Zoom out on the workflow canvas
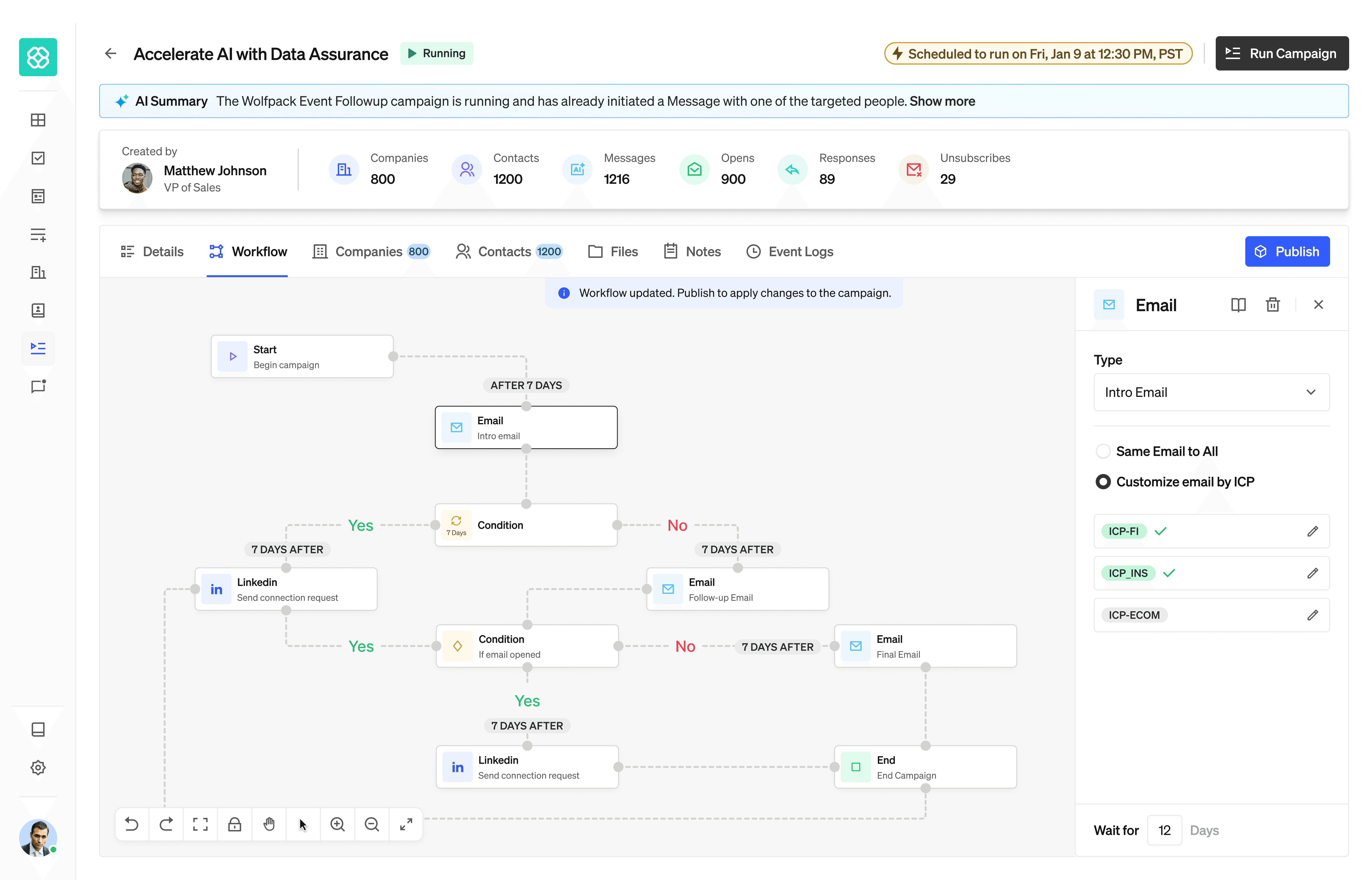The image size is (1372, 880). tap(372, 824)
